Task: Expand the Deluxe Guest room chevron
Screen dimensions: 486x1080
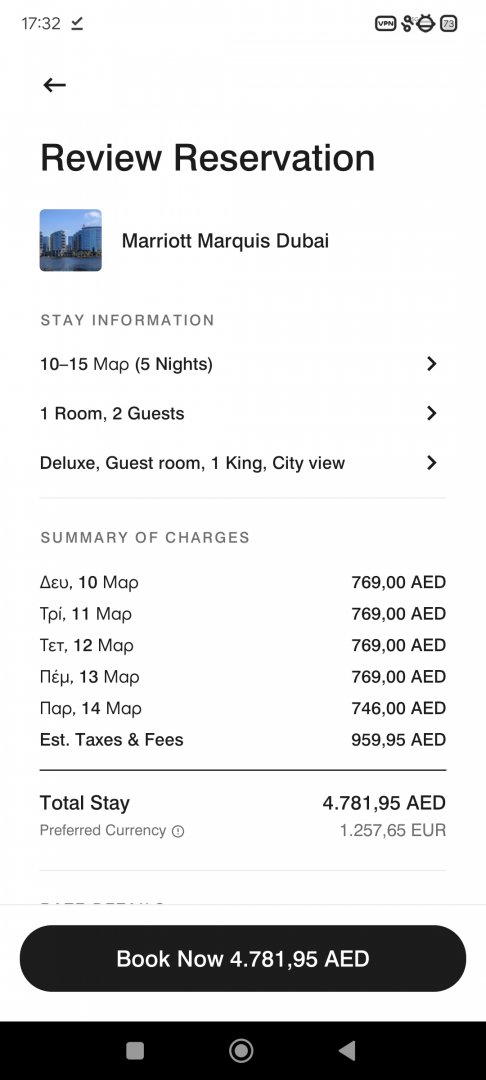Action: pyautogui.click(x=432, y=463)
